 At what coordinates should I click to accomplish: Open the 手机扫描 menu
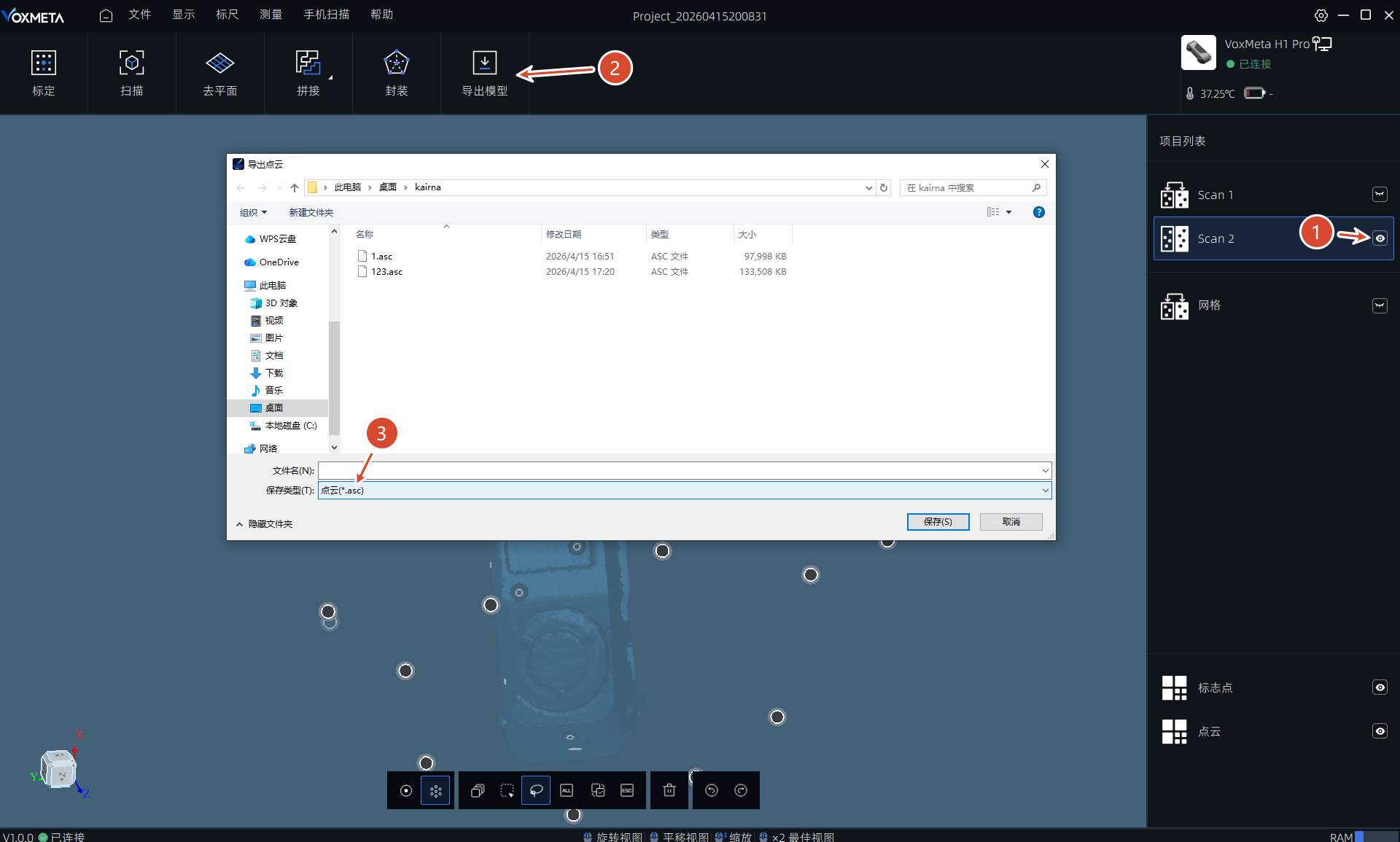pyautogui.click(x=326, y=15)
